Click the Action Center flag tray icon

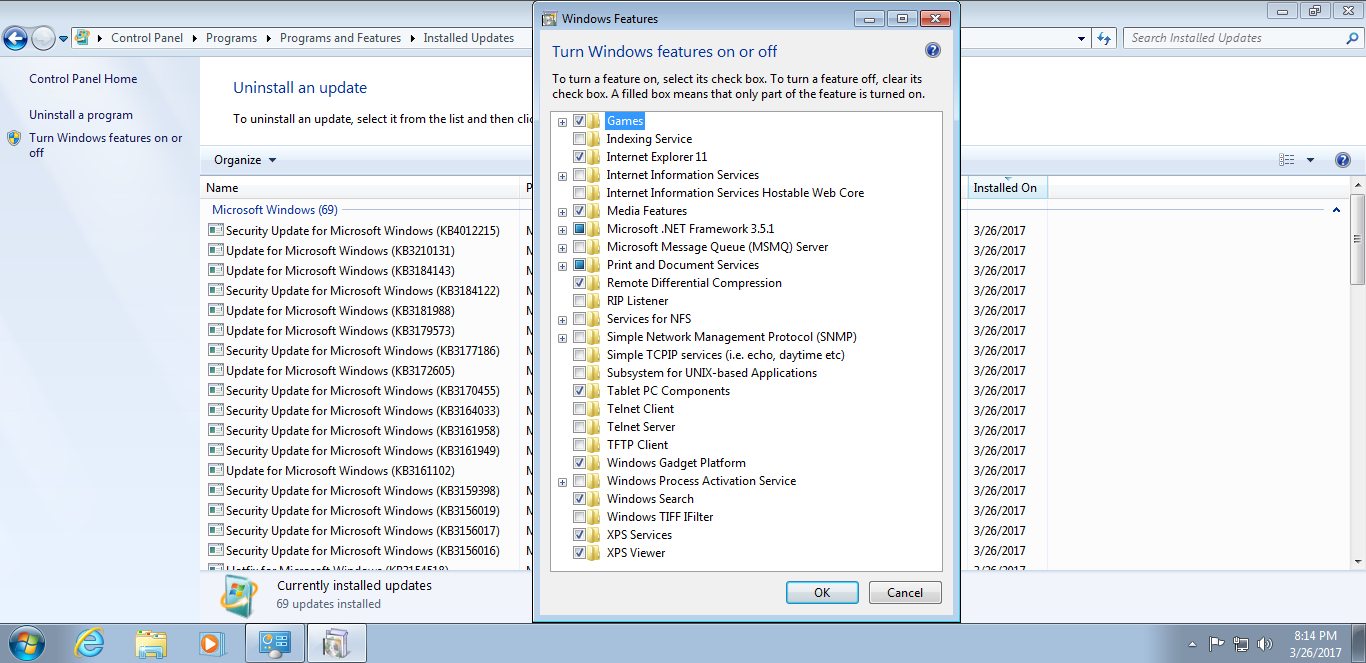point(1217,644)
